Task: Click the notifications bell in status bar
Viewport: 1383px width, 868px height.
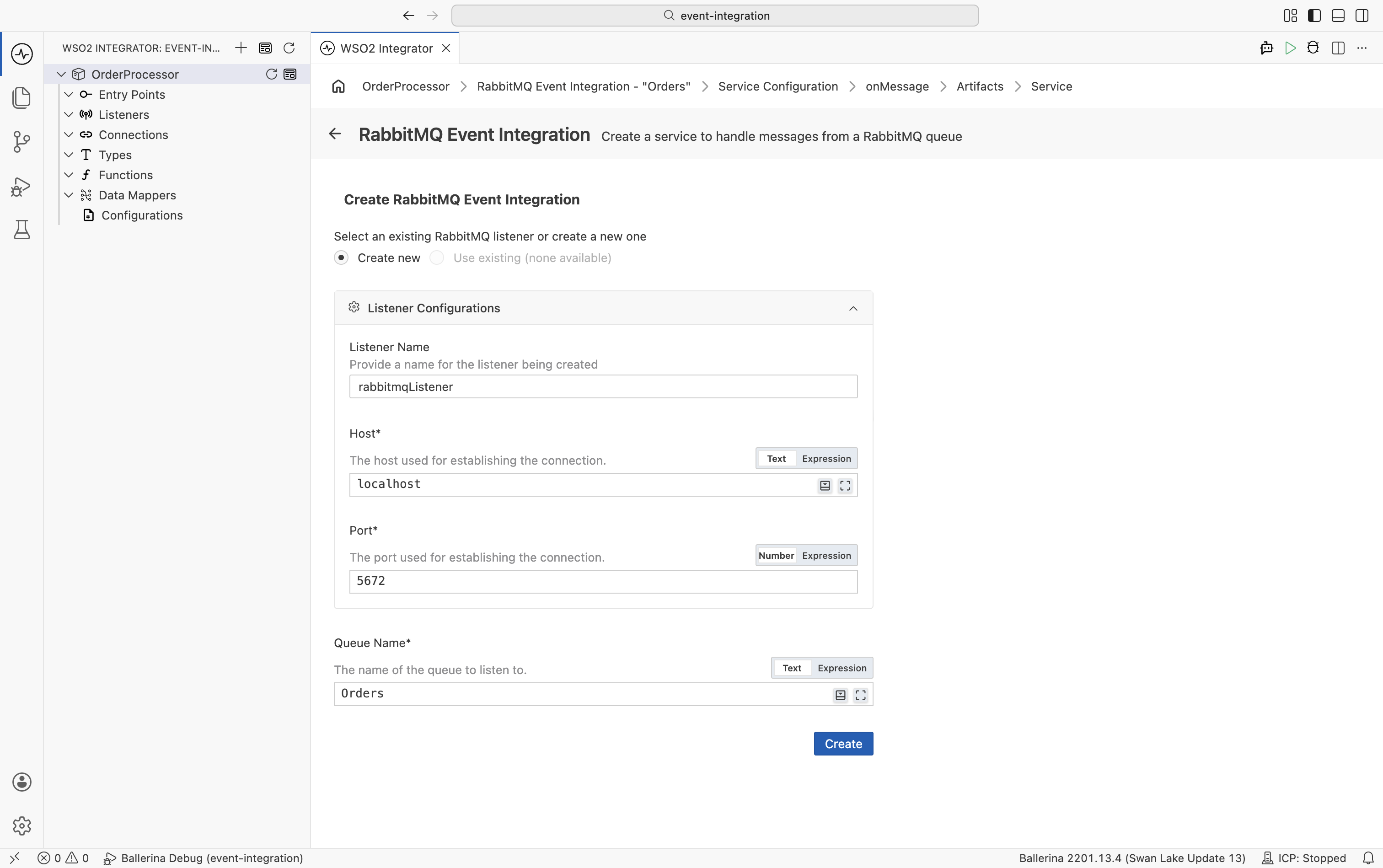Action: coord(1368,858)
